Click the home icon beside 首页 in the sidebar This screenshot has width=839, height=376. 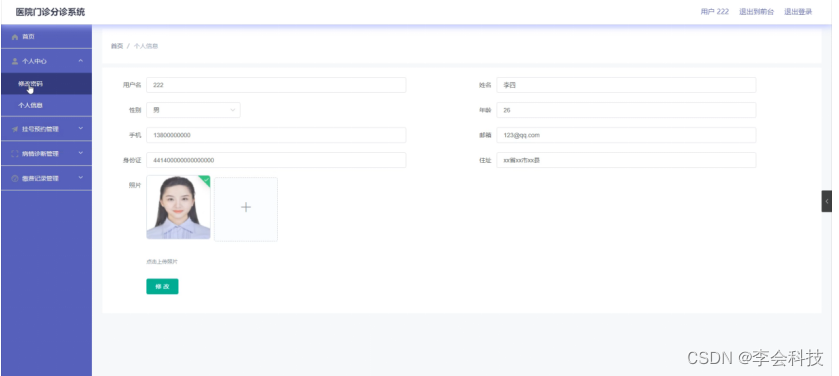(15, 37)
